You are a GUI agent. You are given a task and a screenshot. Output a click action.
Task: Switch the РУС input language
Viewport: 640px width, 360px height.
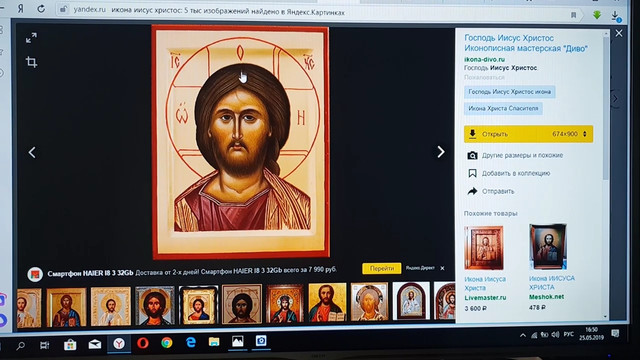tap(569, 334)
